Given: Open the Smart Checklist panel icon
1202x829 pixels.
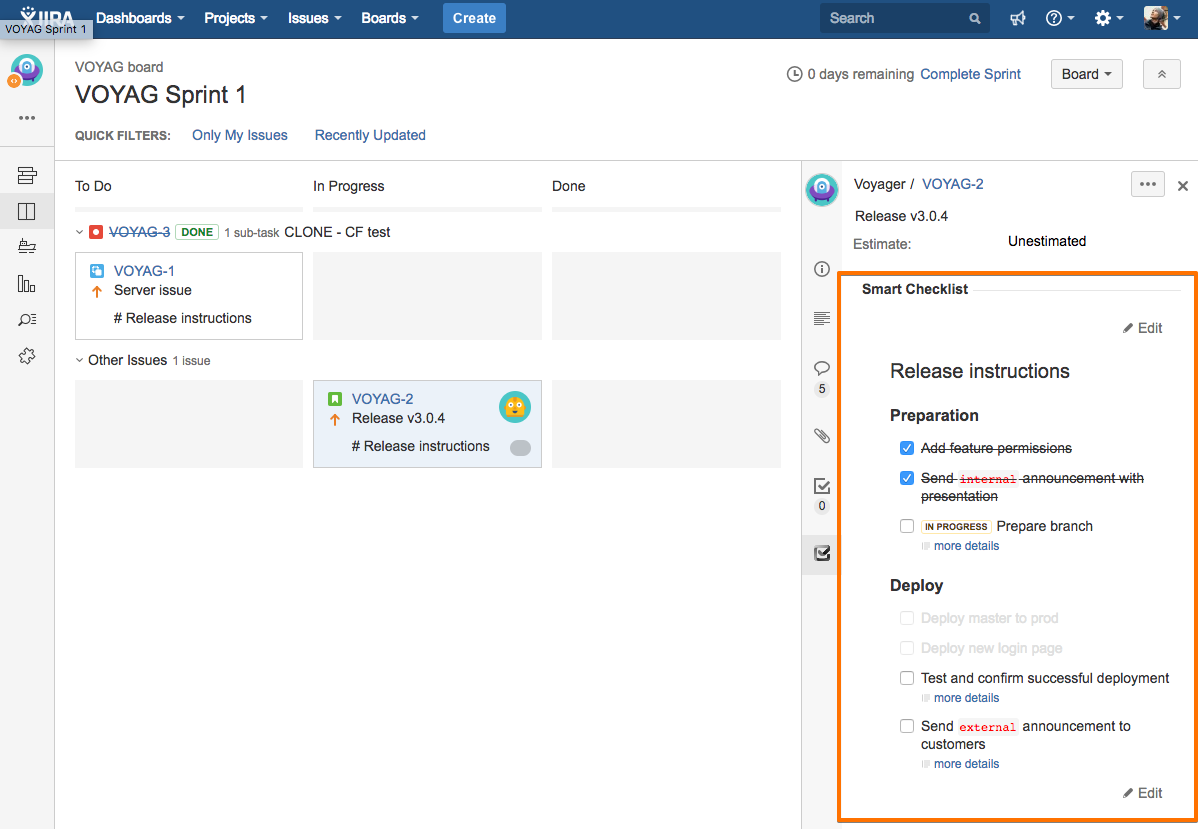Looking at the screenshot, I should point(821,553).
